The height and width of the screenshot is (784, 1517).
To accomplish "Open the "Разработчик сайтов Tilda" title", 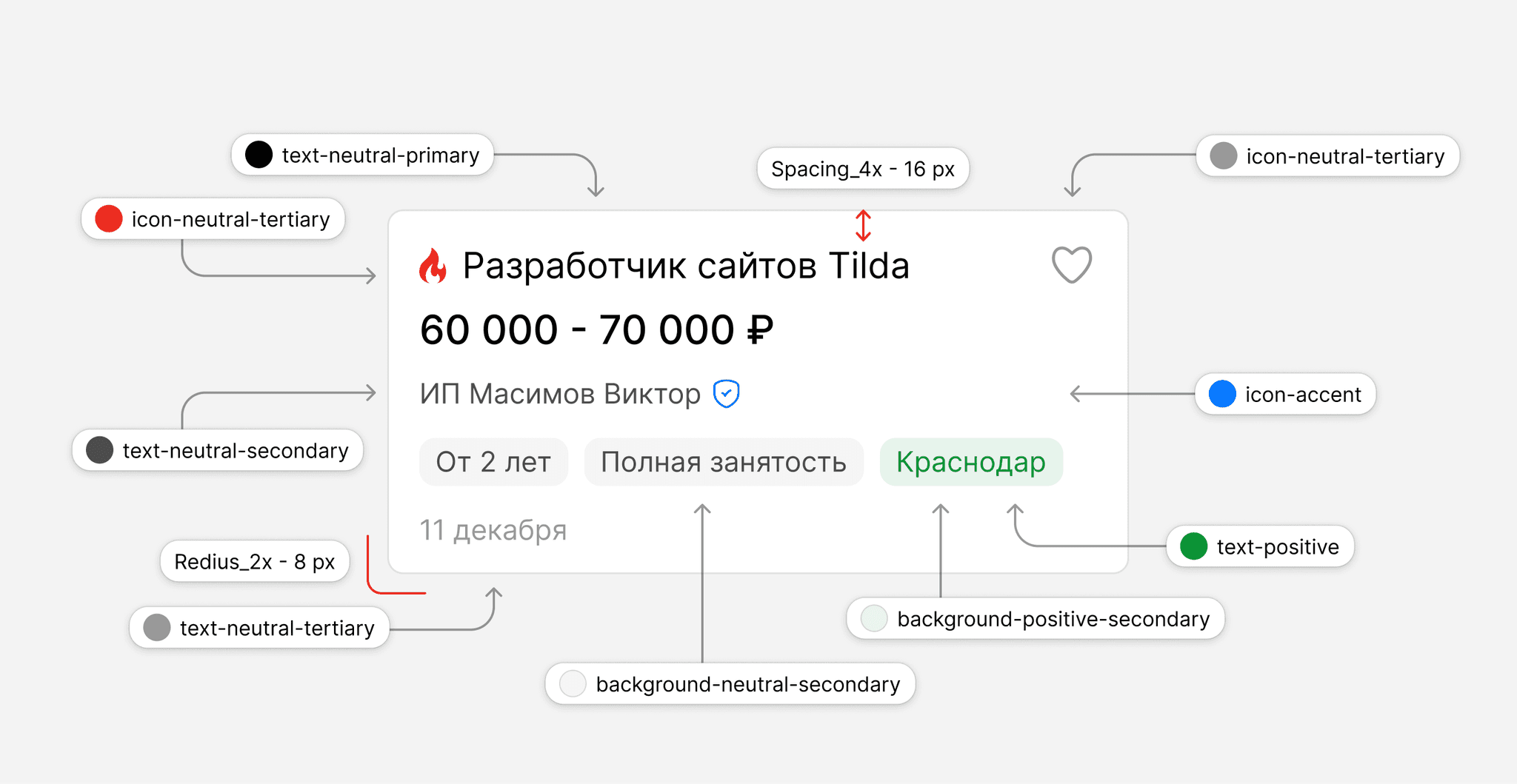I will pyautogui.click(x=685, y=266).
